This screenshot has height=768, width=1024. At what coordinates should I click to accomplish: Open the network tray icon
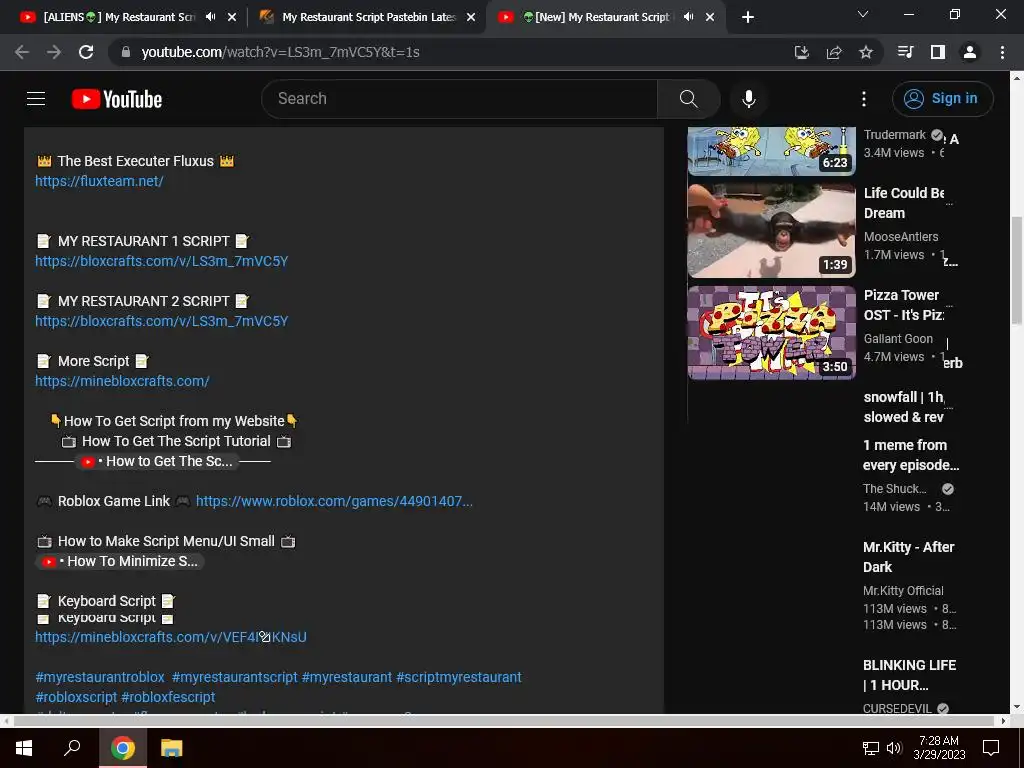(871, 748)
